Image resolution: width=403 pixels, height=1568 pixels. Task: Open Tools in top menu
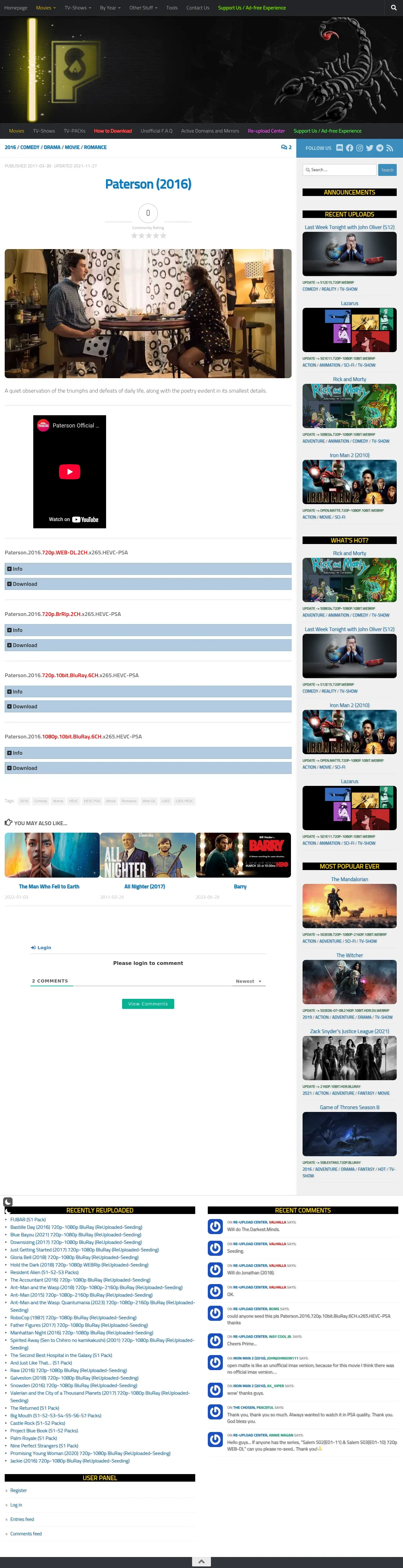pos(172,8)
